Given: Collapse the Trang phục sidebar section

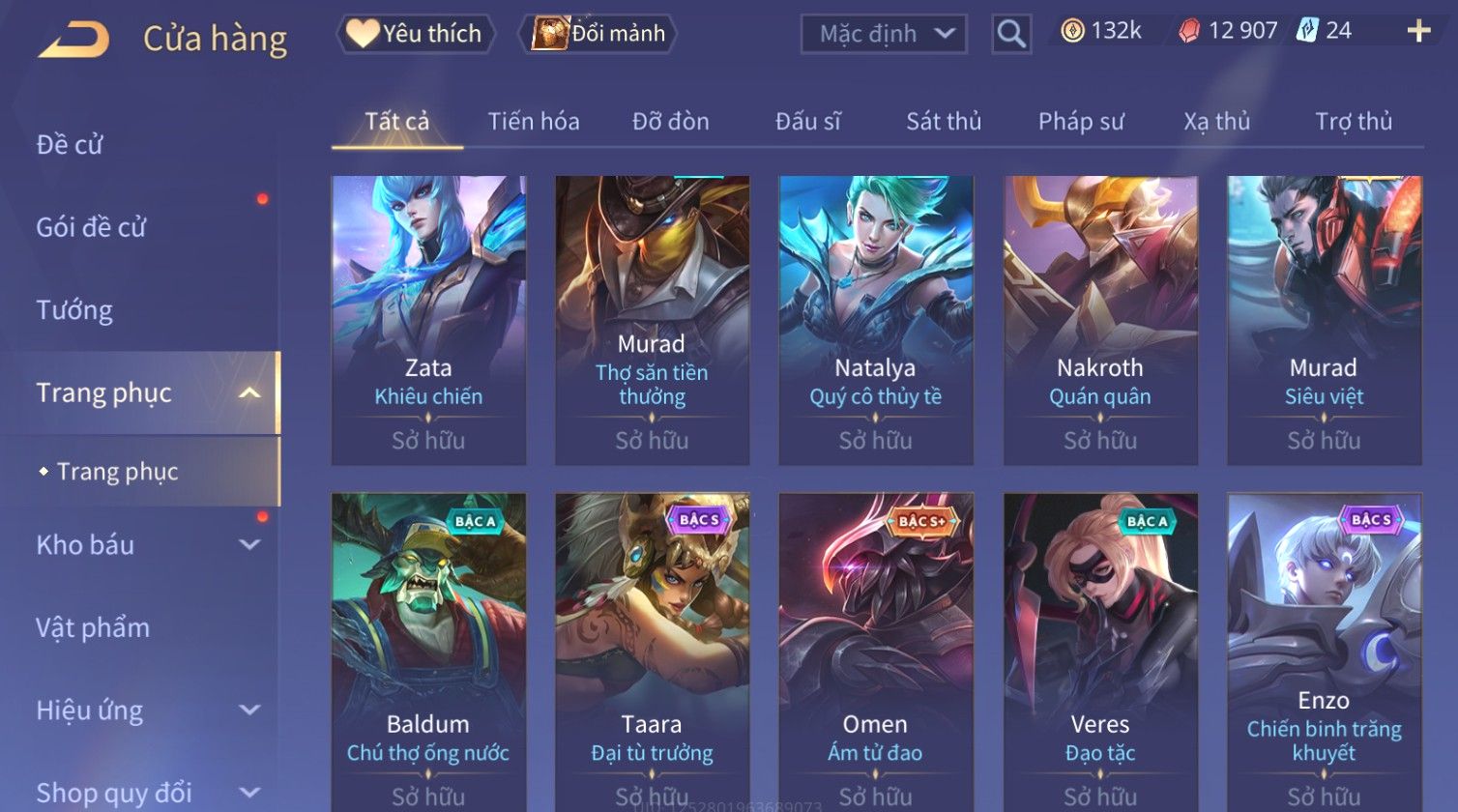Looking at the screenshot, I should (249, 392).
